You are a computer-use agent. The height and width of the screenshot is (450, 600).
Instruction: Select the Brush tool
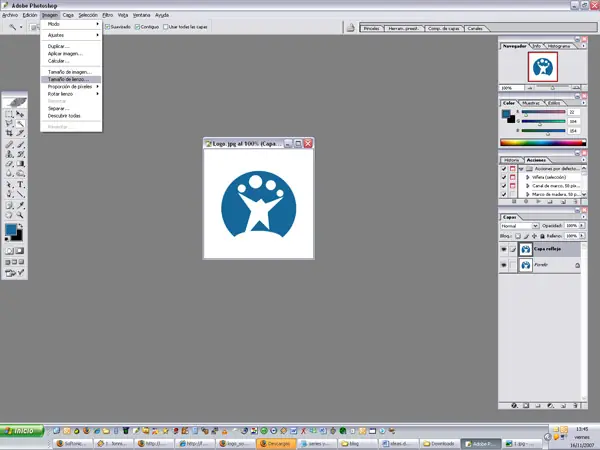20,145
